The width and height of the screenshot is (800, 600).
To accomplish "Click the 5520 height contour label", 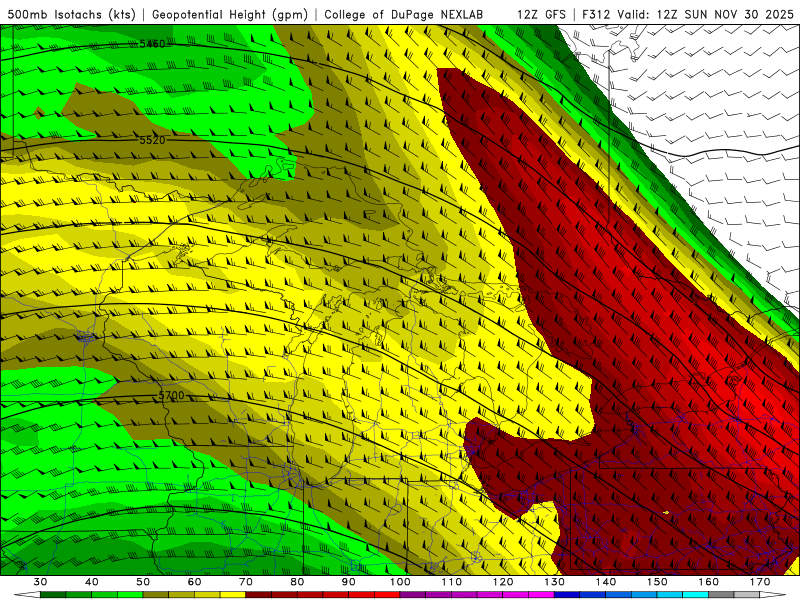I will (152, 140).
